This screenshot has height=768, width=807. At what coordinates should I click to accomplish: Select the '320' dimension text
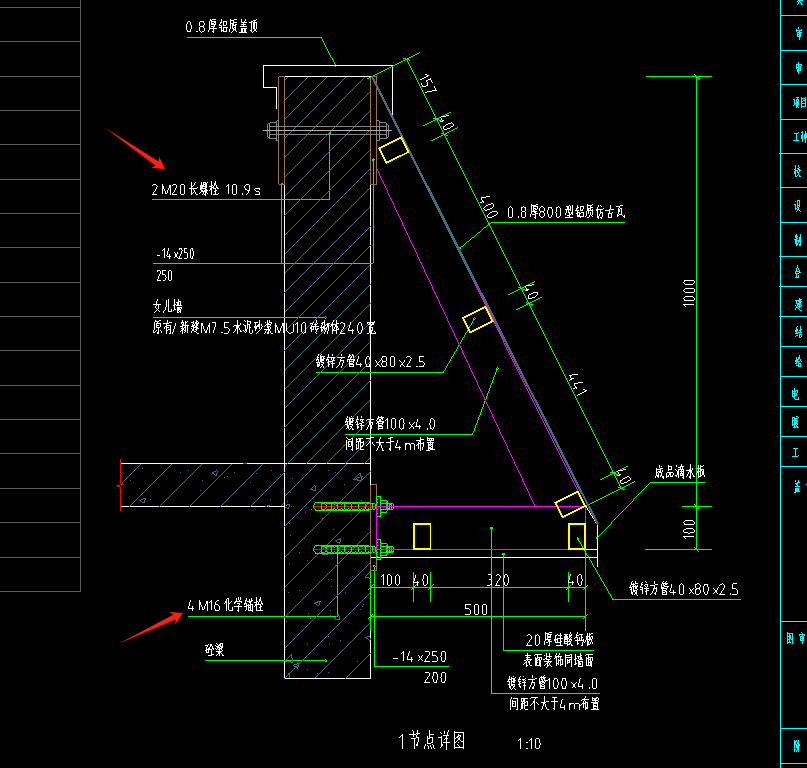pyautogui.click(x=498, y=580)
